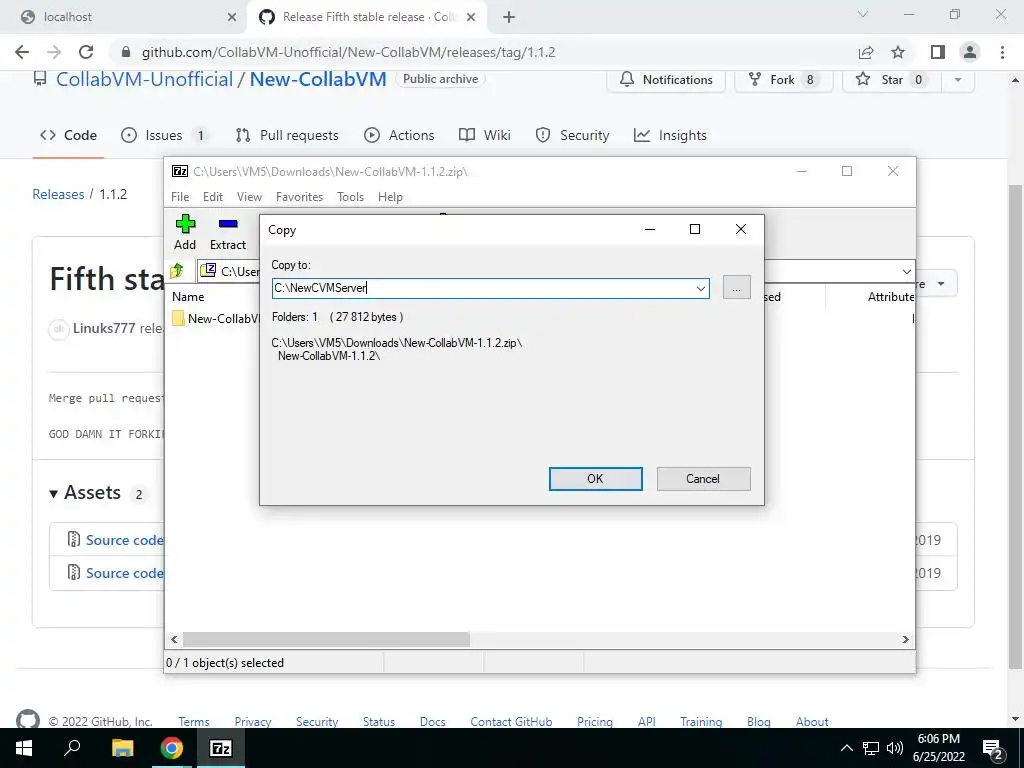The image size is (1024, 768).
Task: Open Windows search from the taskbar
Action: coord(72,748)
